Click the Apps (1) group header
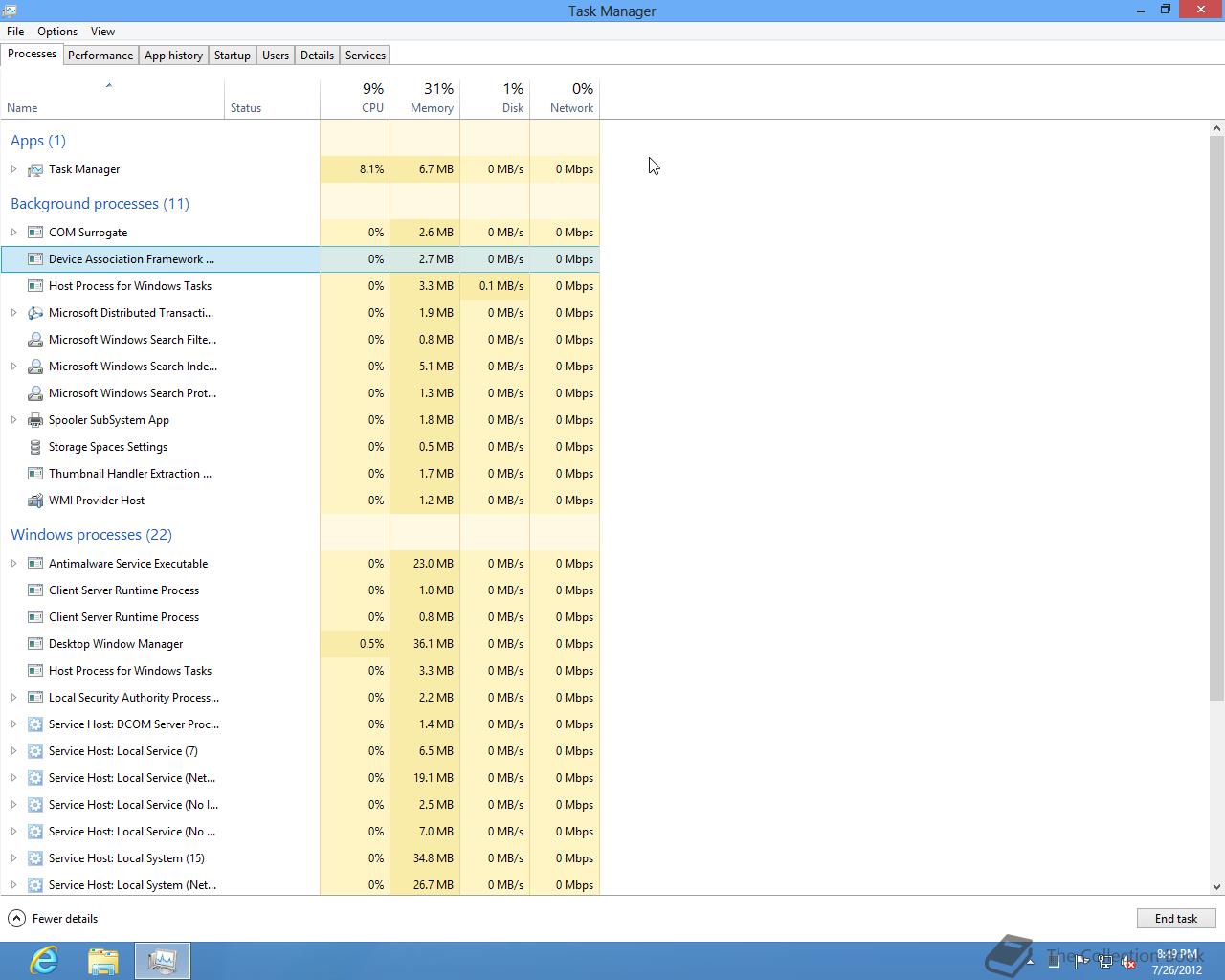Screen dimensions: 1225x980 (38, 141)
